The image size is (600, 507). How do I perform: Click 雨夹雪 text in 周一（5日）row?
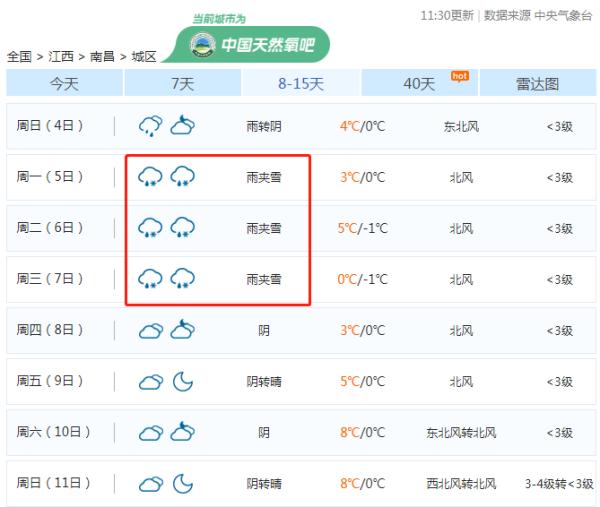[x=264, y=177]
